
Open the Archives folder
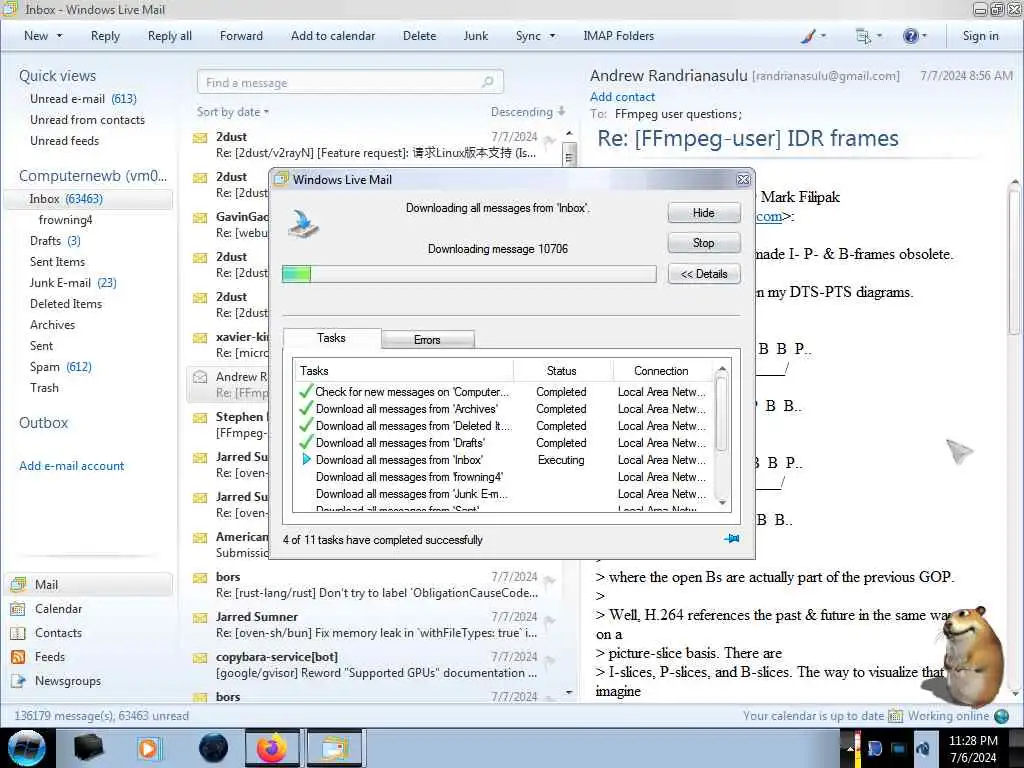tap(52, 325)
